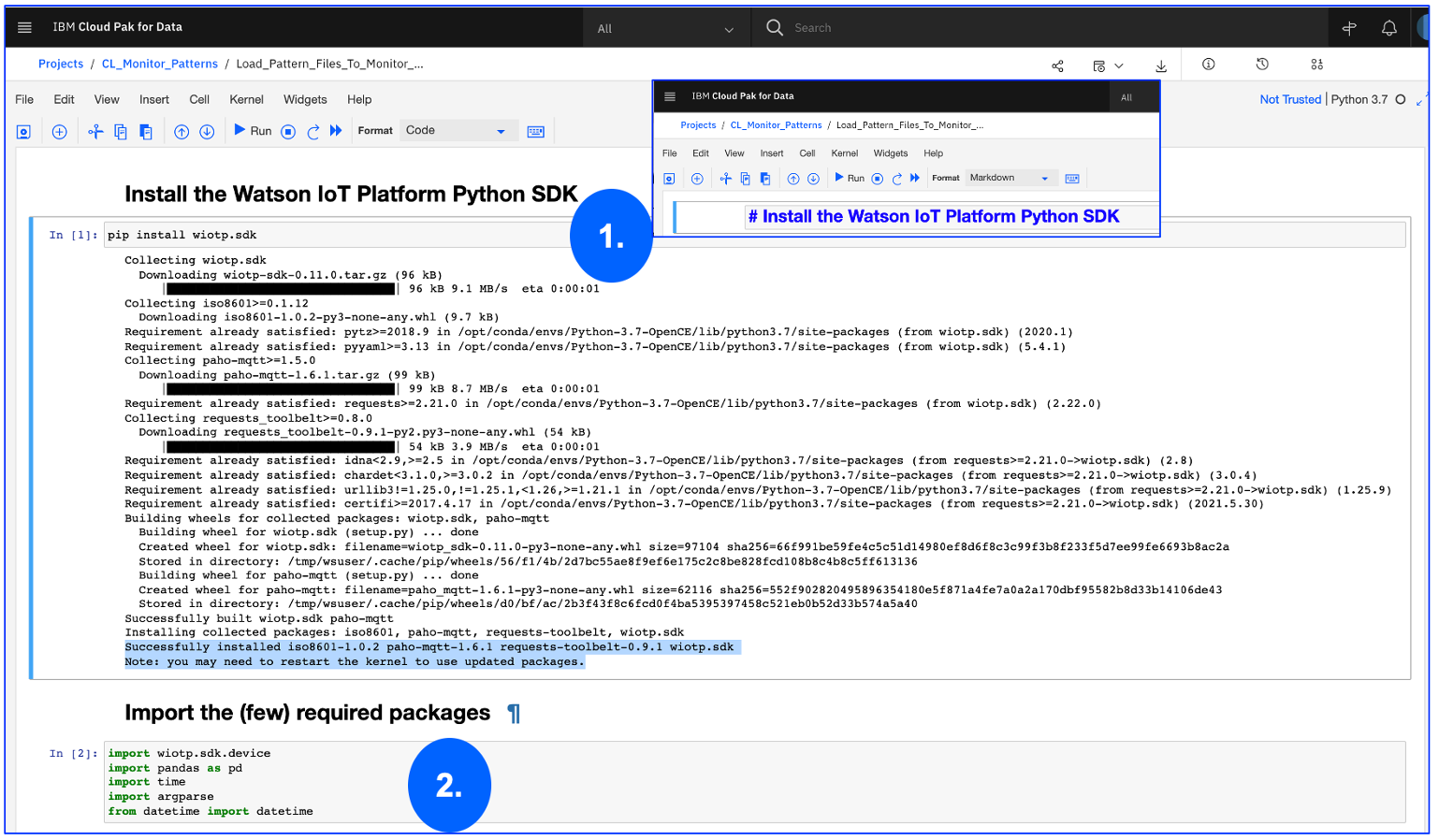Restart the kernel with the circular arrow
This screenshot has height=840, width=1439.
pos(313,132)
